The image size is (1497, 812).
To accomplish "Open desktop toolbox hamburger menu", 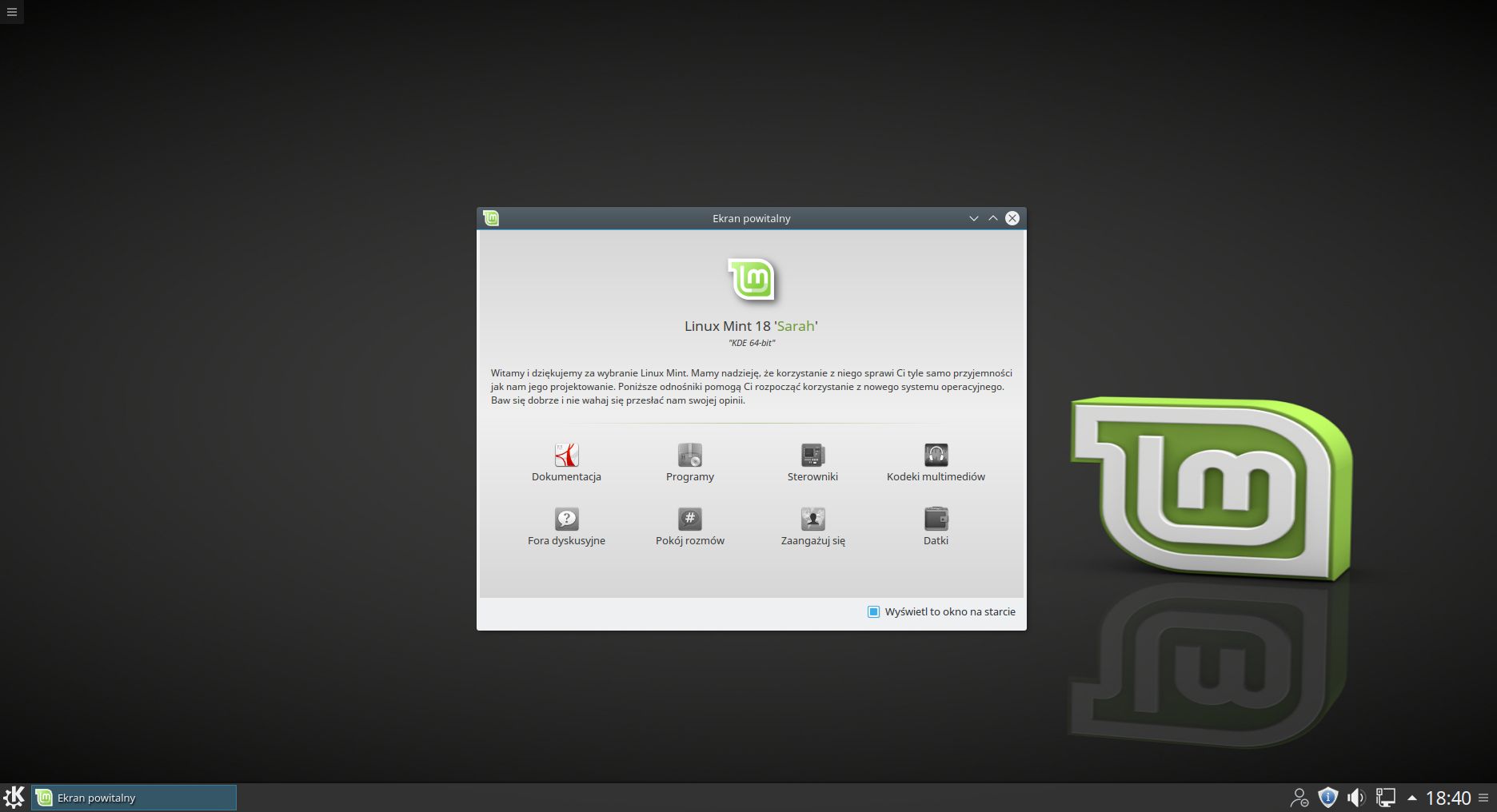I will [11, 12].
